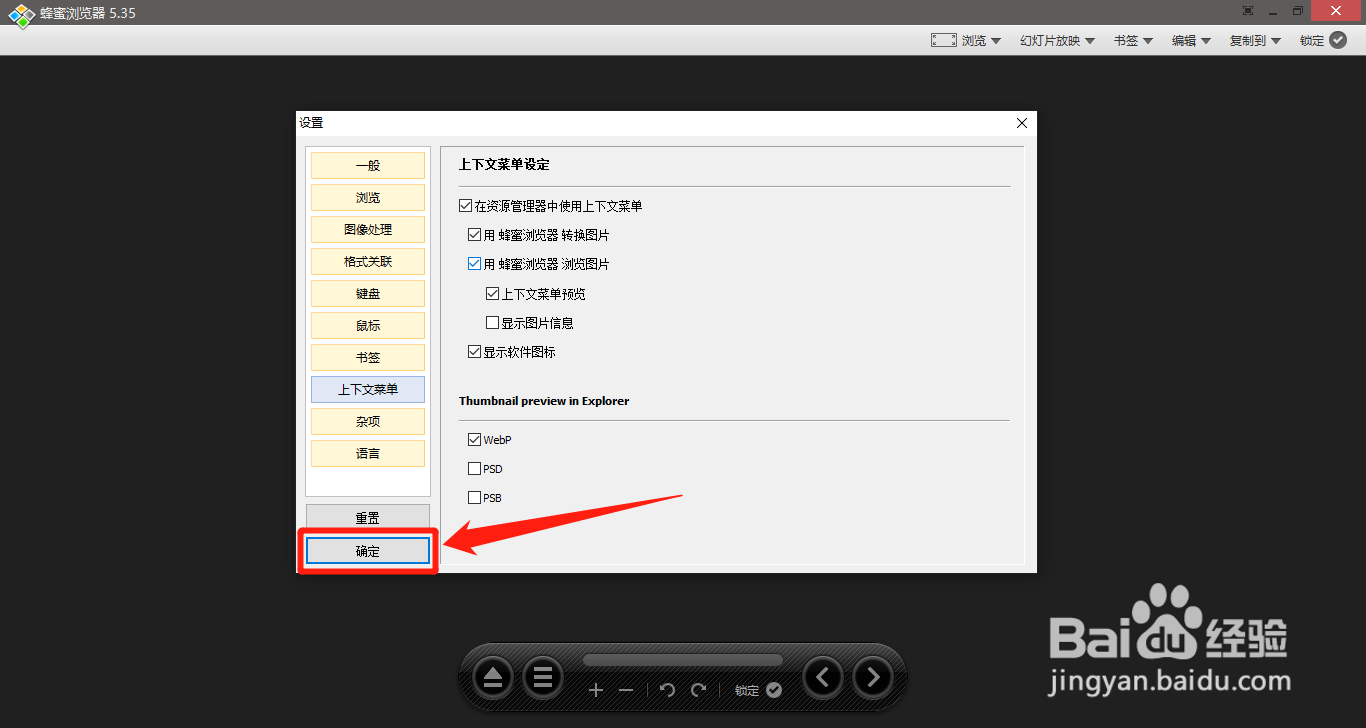Rotate image counterclockwise icon
This screenshot has width=1366, height=728.
click(x=668, y=690)
